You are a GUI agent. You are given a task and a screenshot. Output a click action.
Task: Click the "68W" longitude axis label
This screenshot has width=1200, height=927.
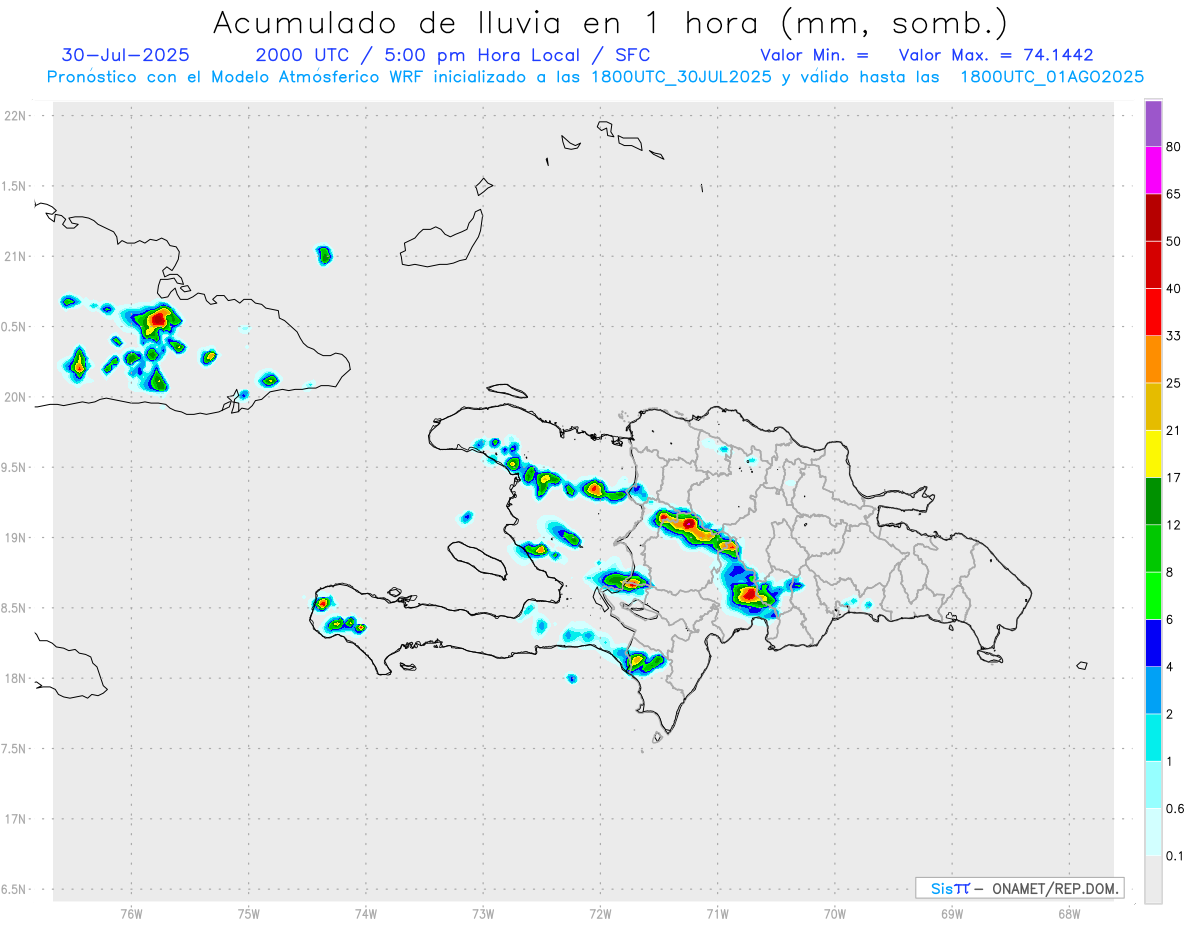(x=1069, y=914)
